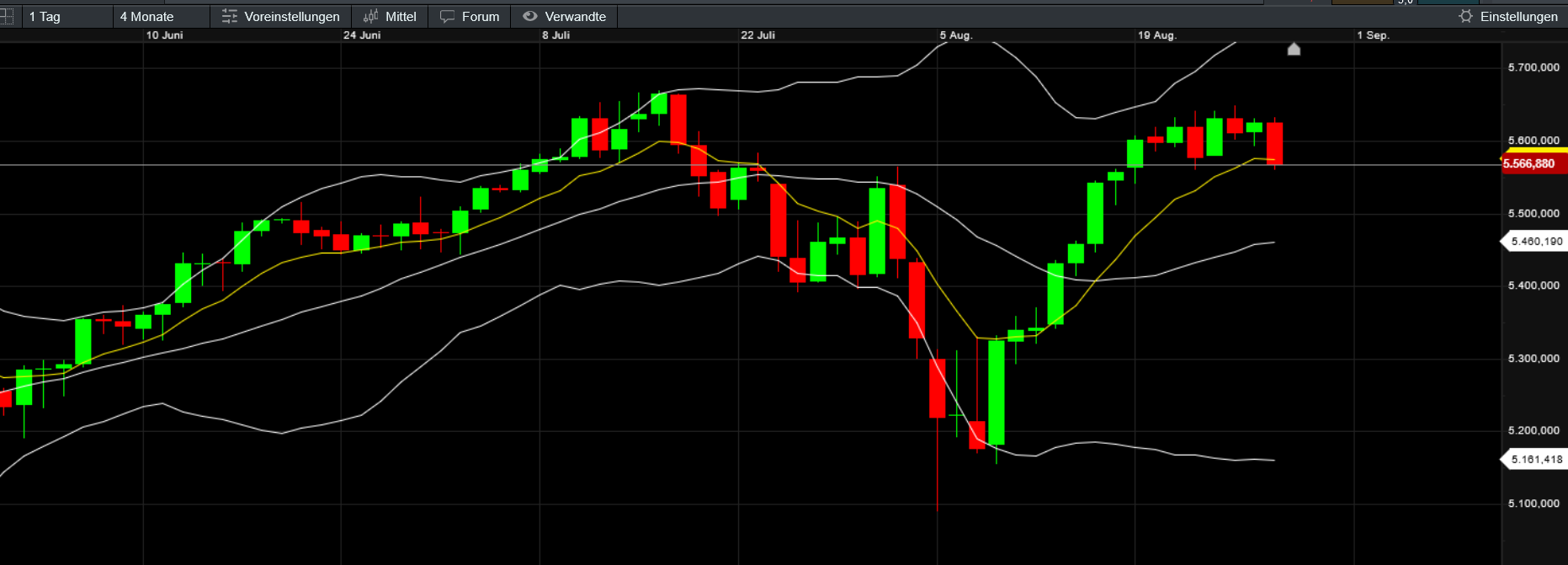Screen dimensions: 1568x565
Task: Click the red current price tag 5.566,880
Action: (x=1533, y=163)
